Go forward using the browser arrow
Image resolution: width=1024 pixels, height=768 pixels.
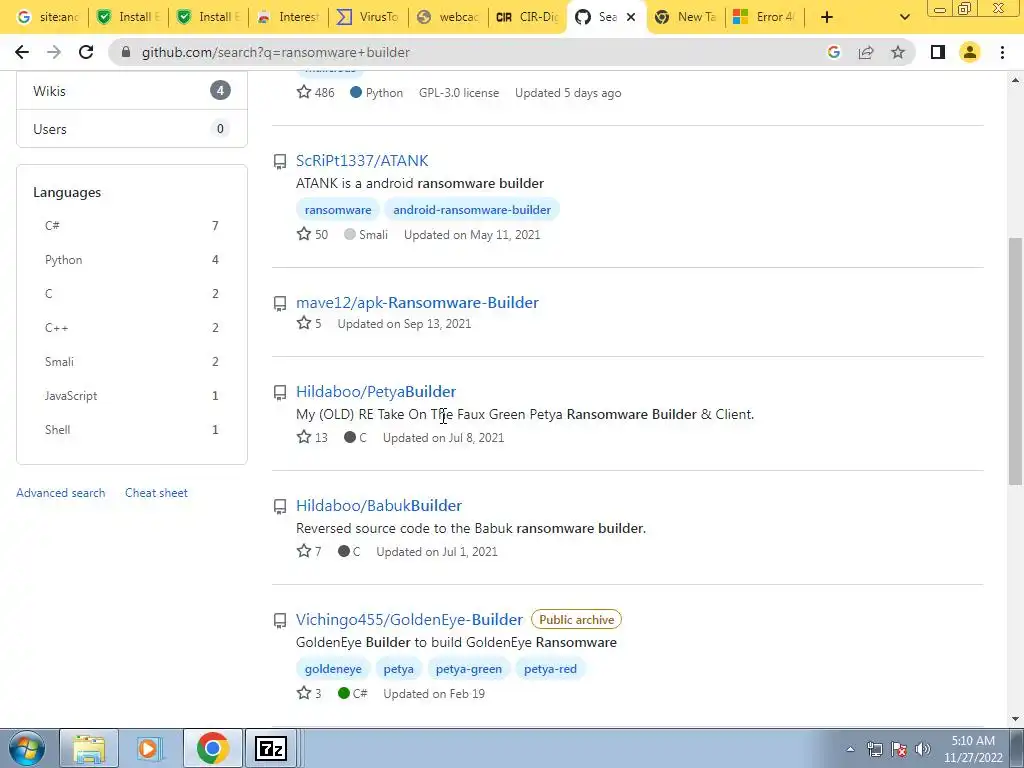[54, 52]
